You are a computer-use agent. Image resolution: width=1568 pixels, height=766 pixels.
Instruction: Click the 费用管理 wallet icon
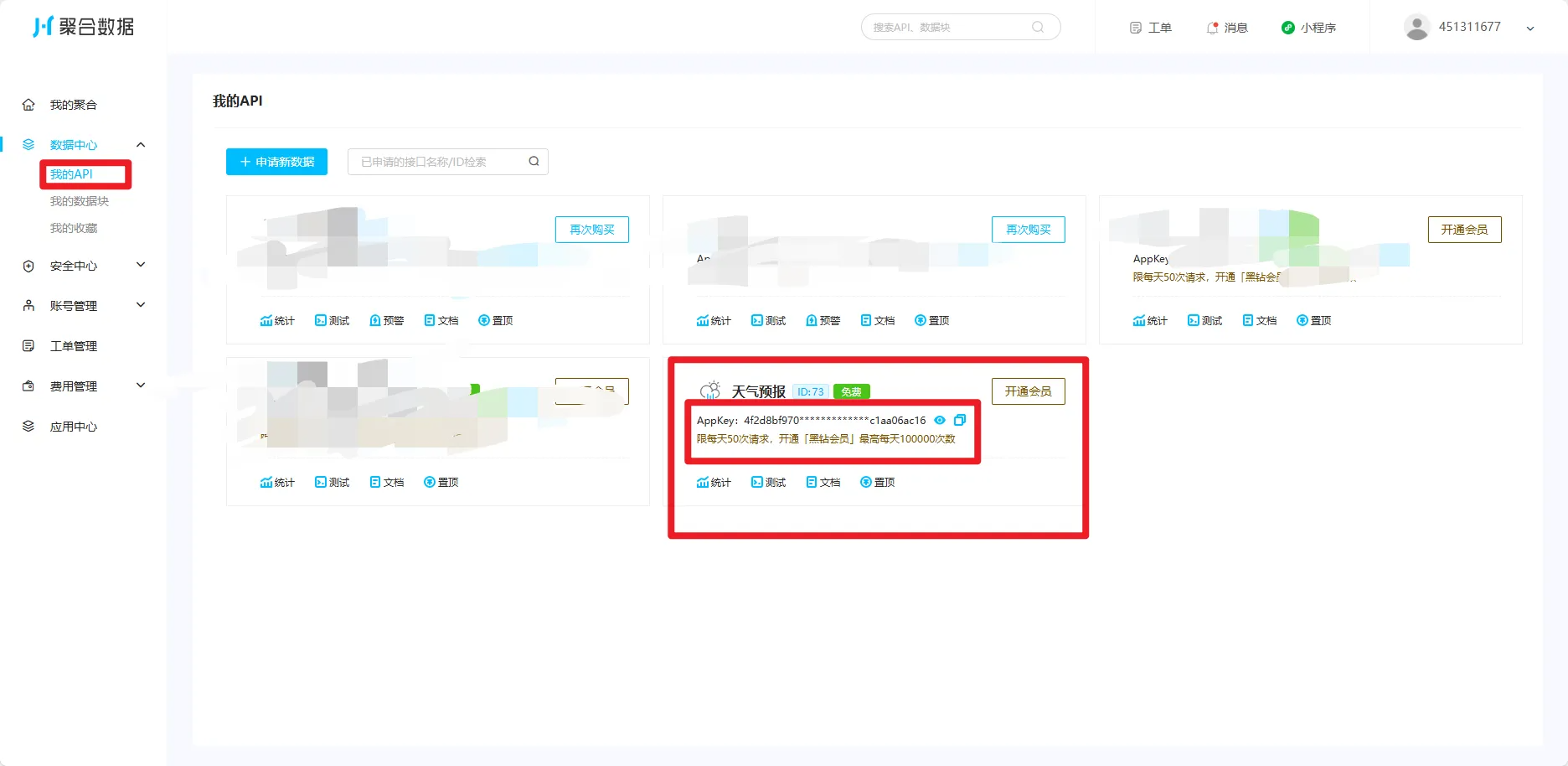[x=28, y=386]
